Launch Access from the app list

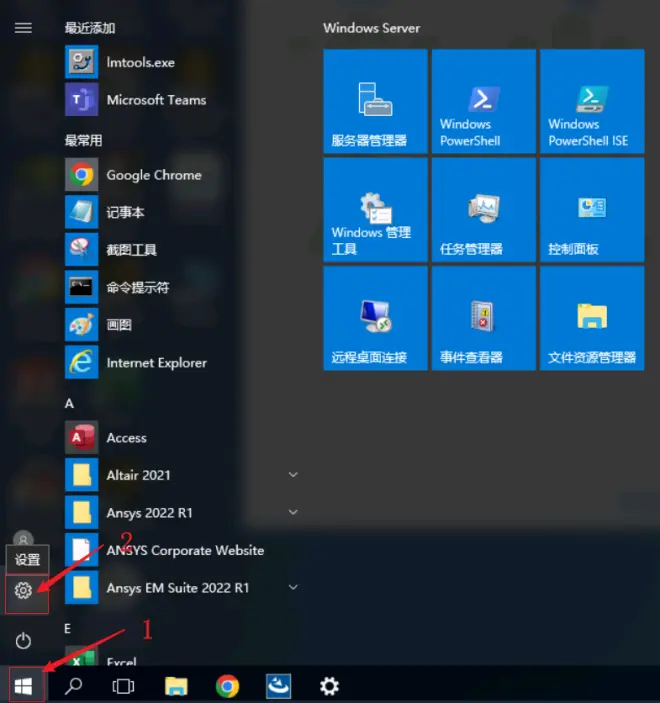tap(182, 438)
